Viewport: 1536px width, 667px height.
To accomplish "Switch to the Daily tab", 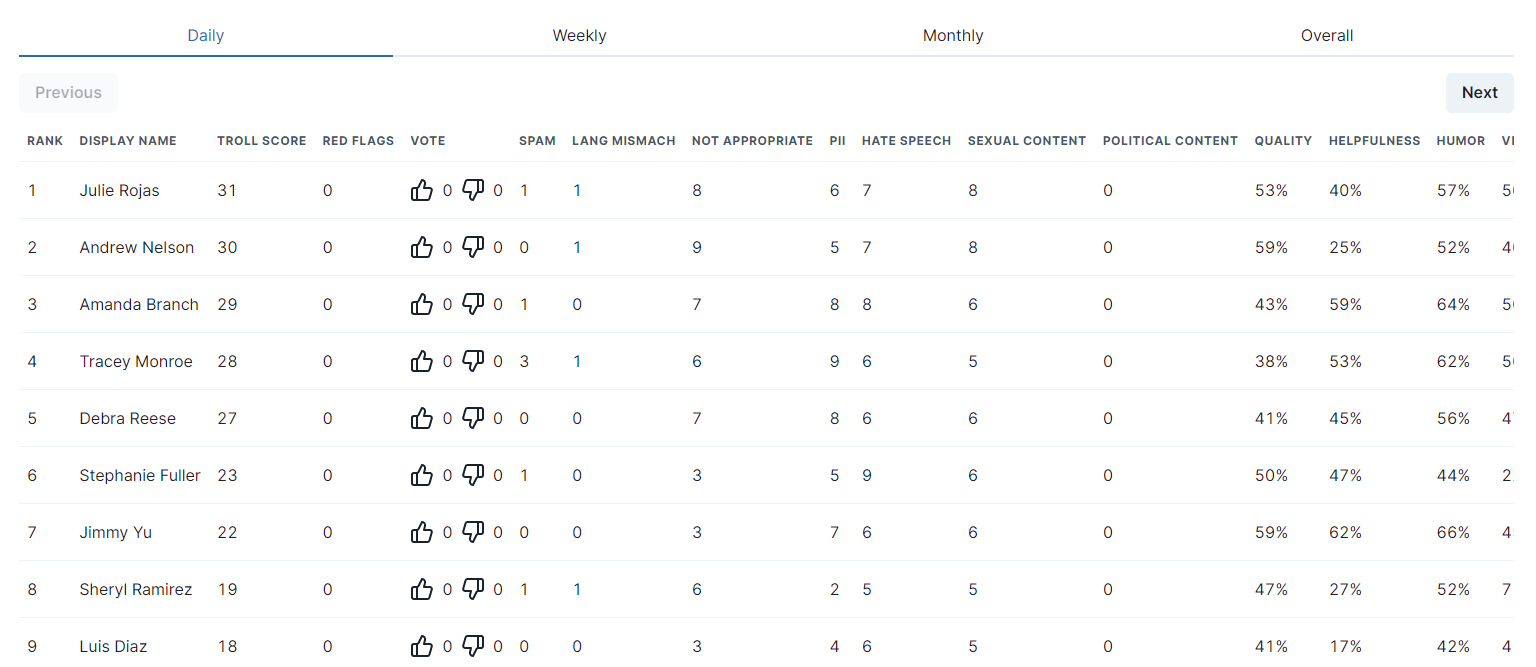I will (206, 36).
